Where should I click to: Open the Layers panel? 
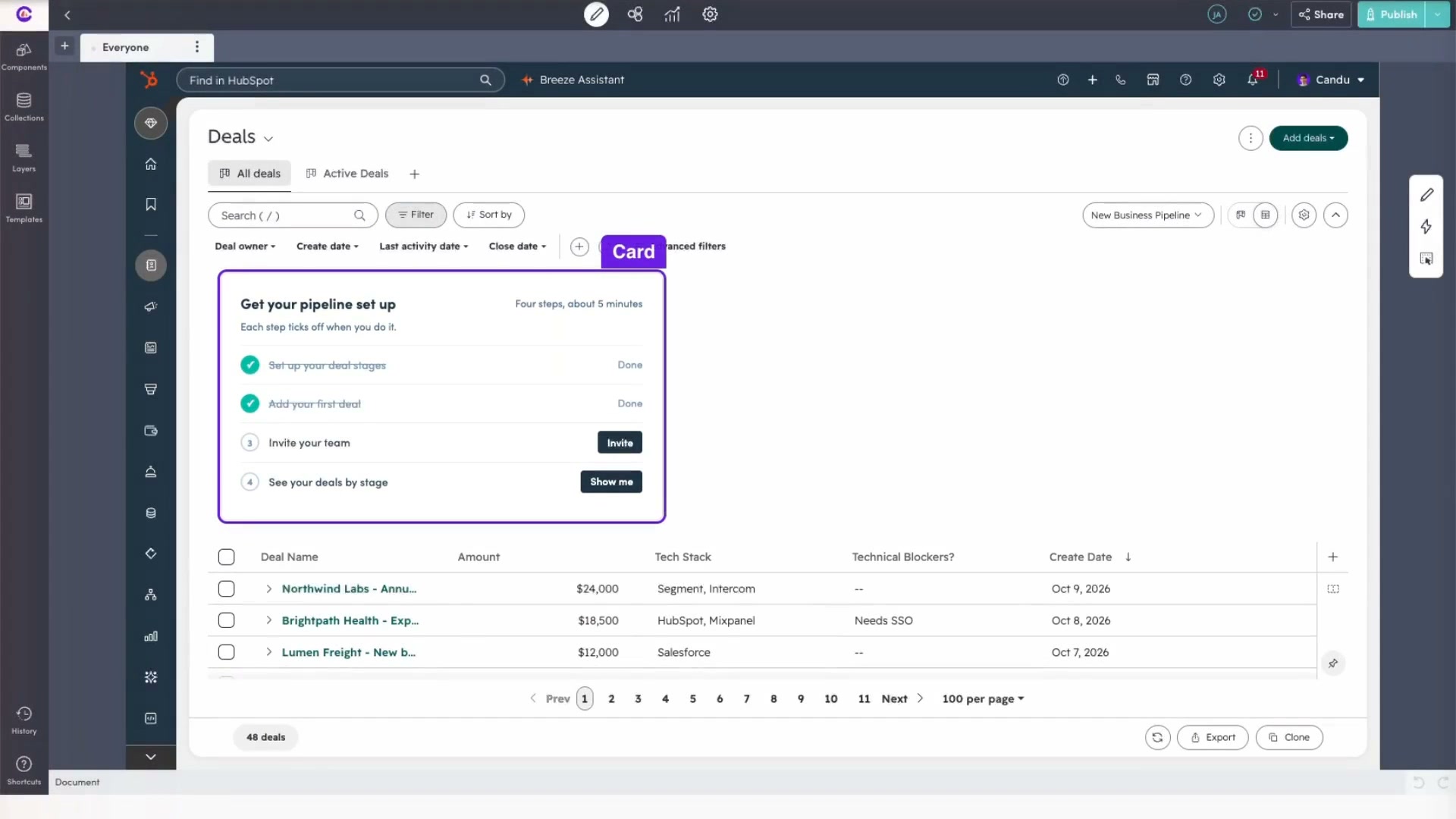point(24,158)
